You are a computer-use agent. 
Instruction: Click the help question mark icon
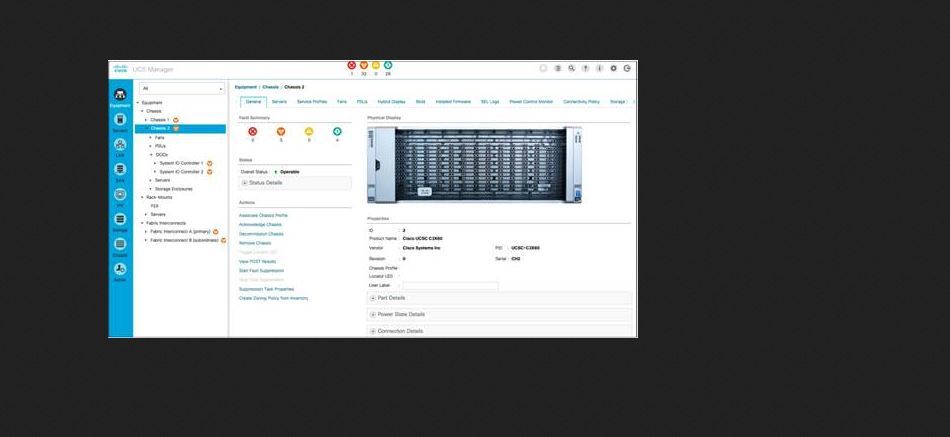[585, 68]
